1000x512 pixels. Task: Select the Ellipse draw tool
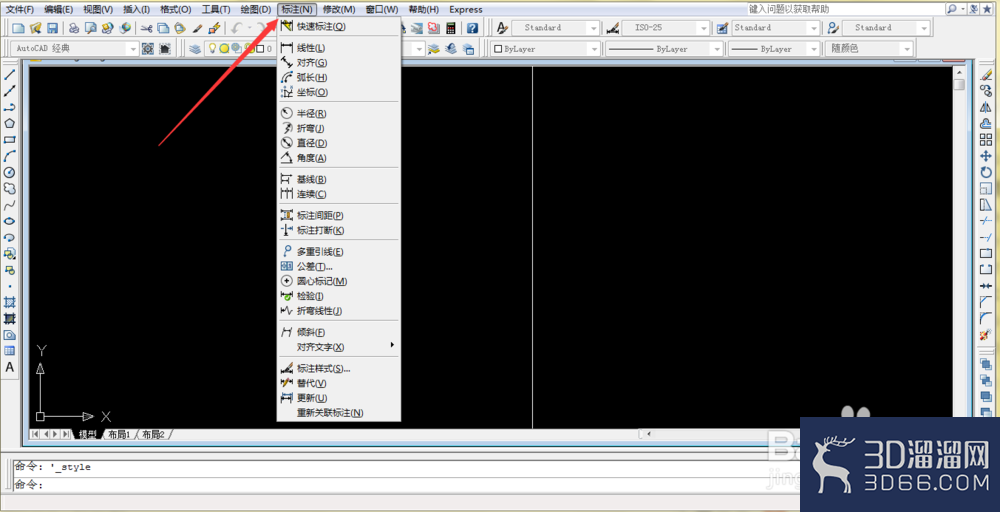tap(10, 221)
